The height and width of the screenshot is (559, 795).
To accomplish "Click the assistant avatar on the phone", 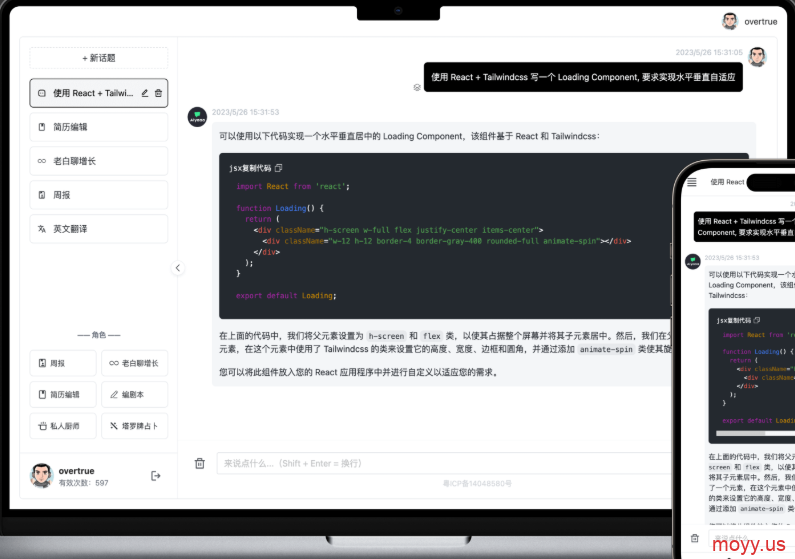I will [x=693, y=262].
